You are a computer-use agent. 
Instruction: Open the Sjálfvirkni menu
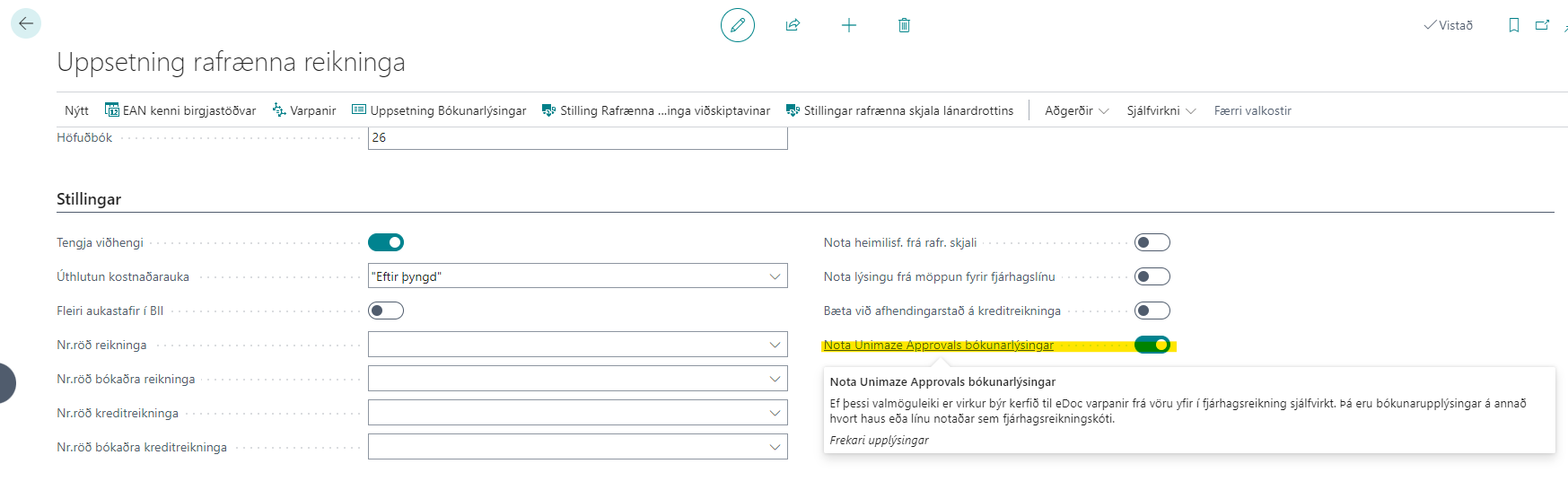[x=1161, y=110]
